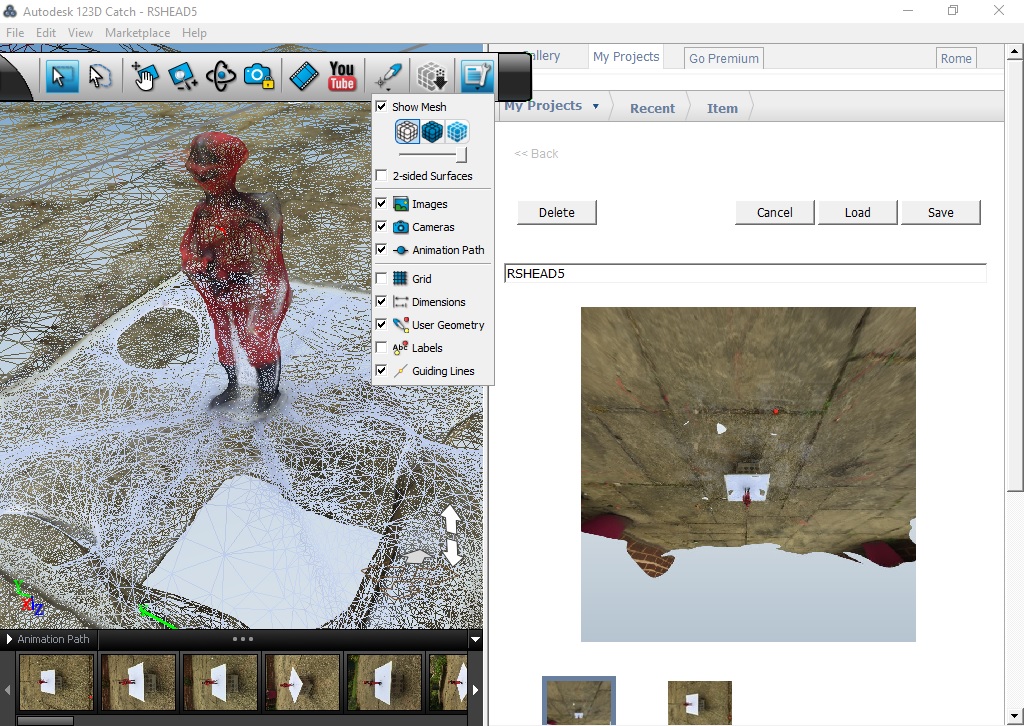Click filmstrip scroll left arrow
The height and width of the screenshot is (726, 1024).
click(7, 689)
